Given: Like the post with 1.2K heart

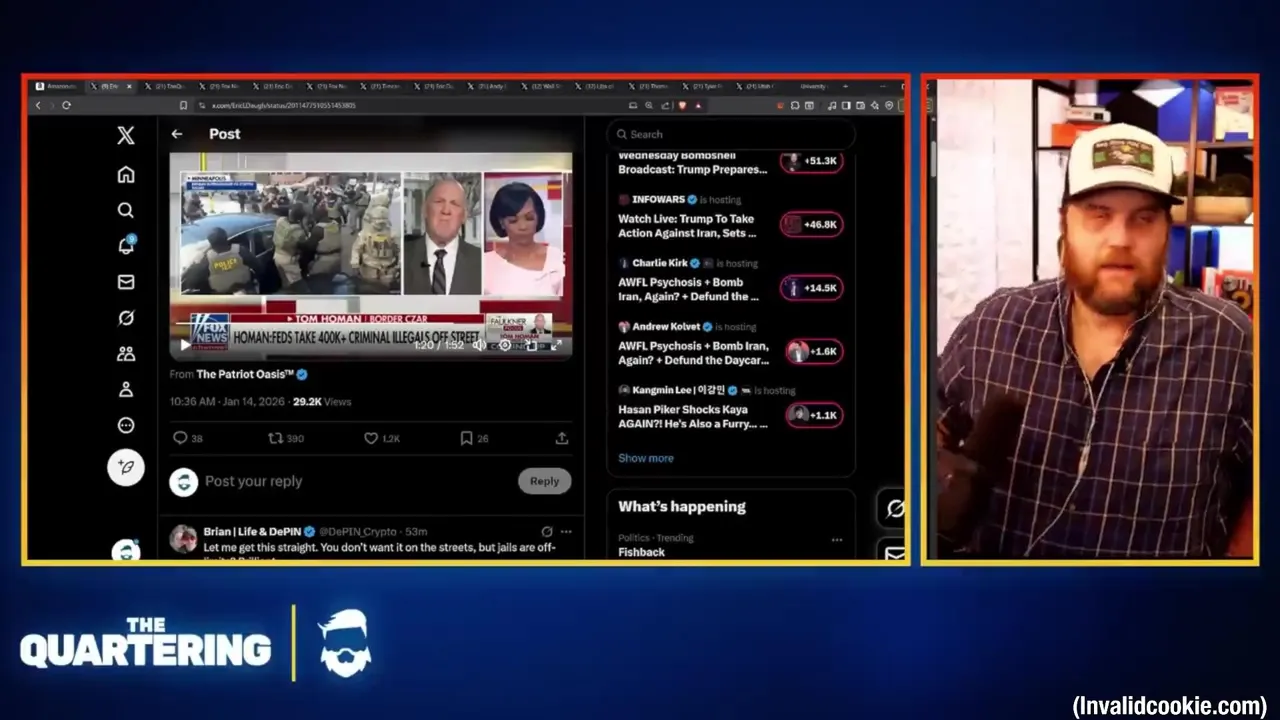Looking at the screenshot, I should coord(370,438).
